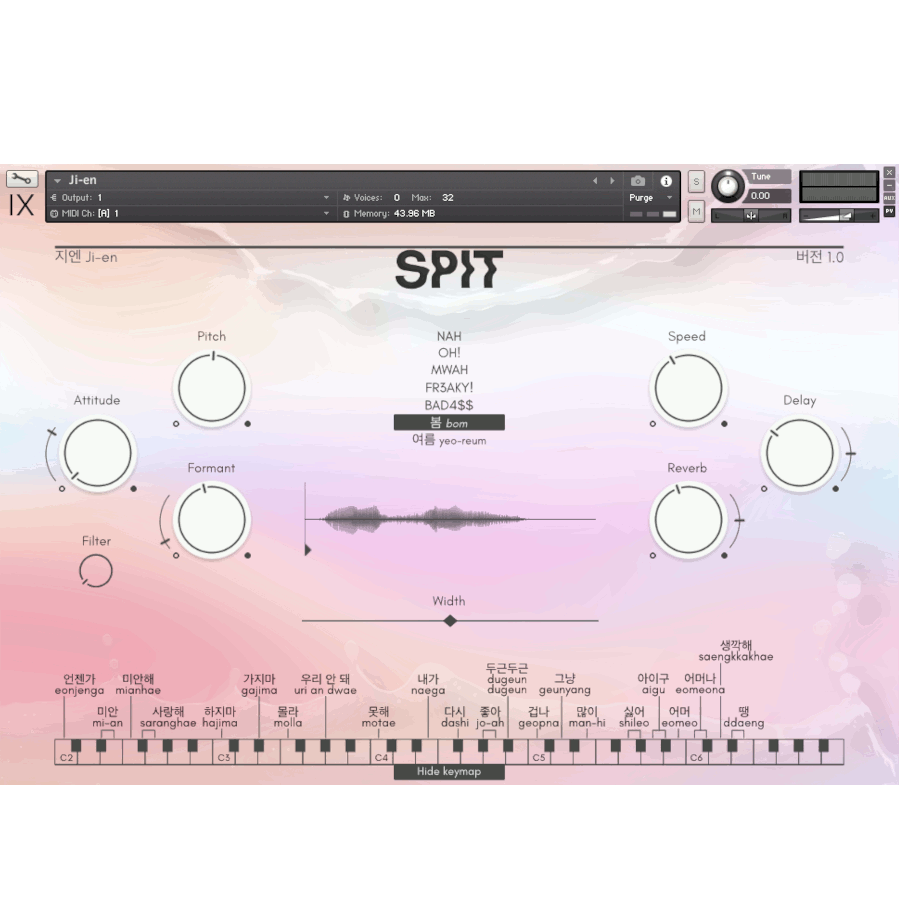Click Hide keymap to collapse the keyboard
900x900 pixels.
coord(450,771)
